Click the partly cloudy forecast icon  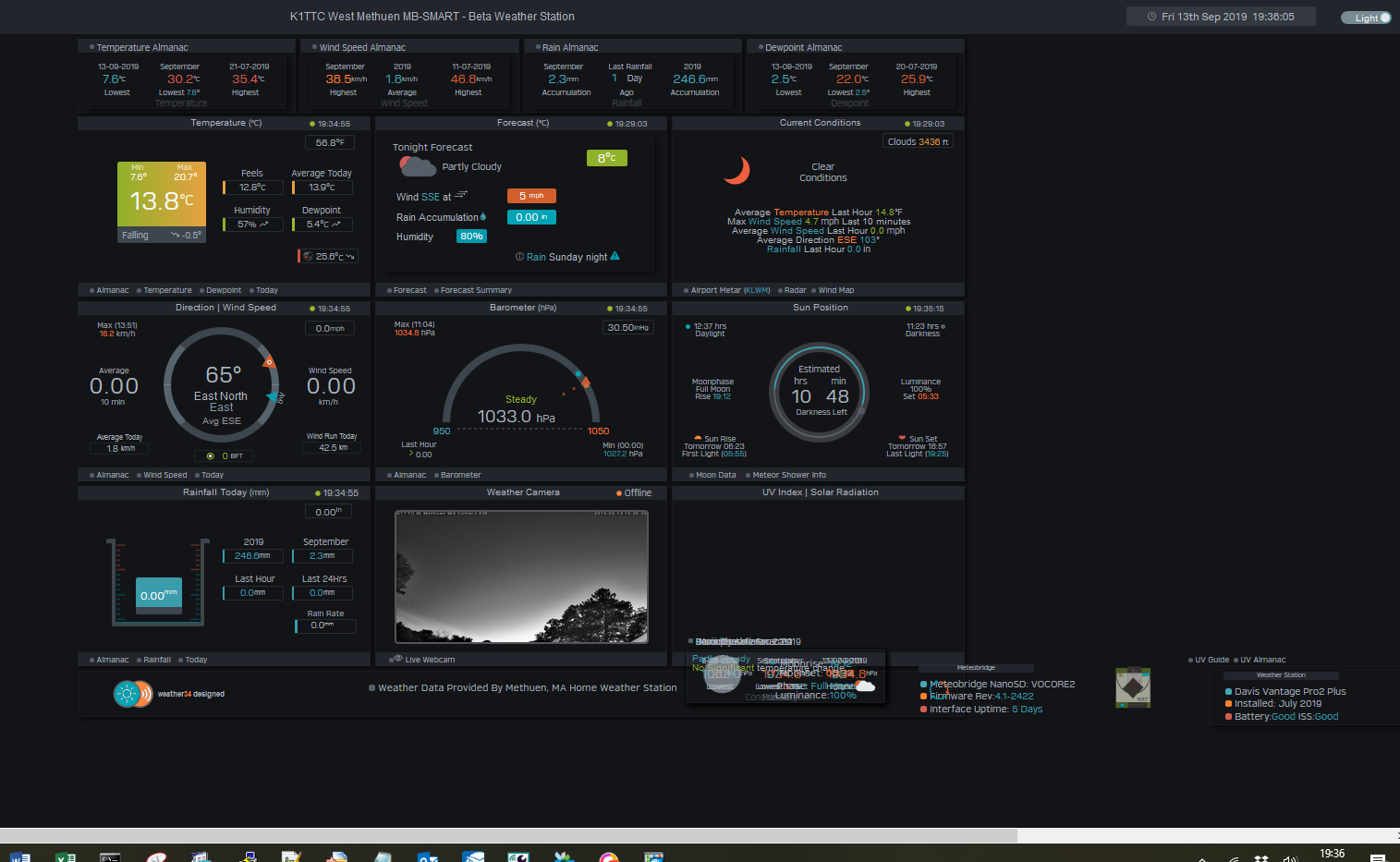[x=417, y=167]
